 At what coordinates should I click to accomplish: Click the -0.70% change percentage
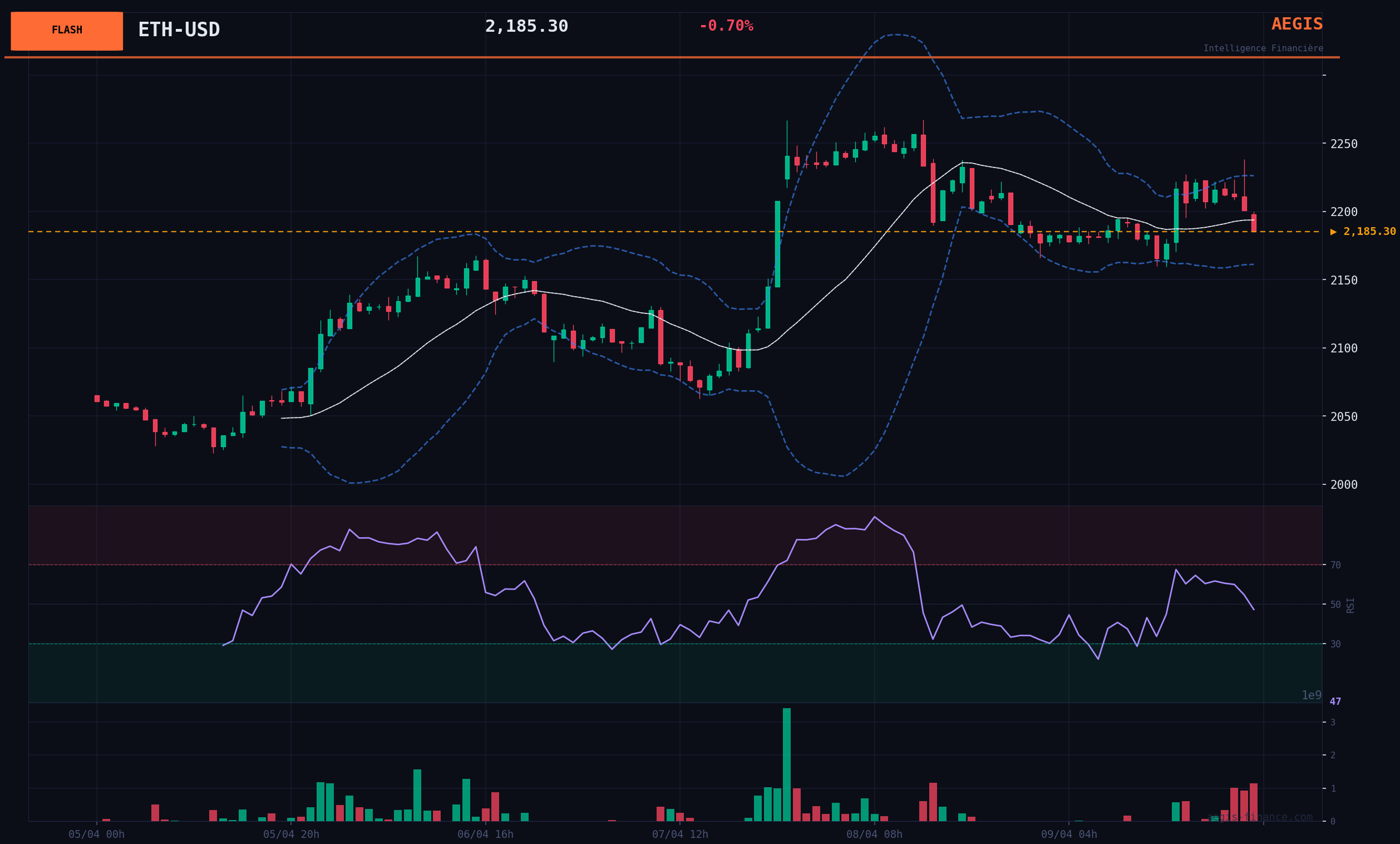pos(726,26)
